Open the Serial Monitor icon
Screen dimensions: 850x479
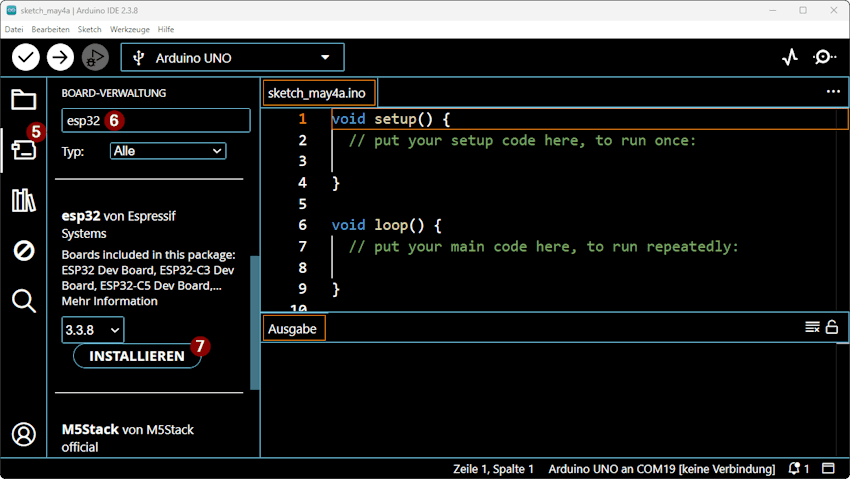(x=824, y=57)
